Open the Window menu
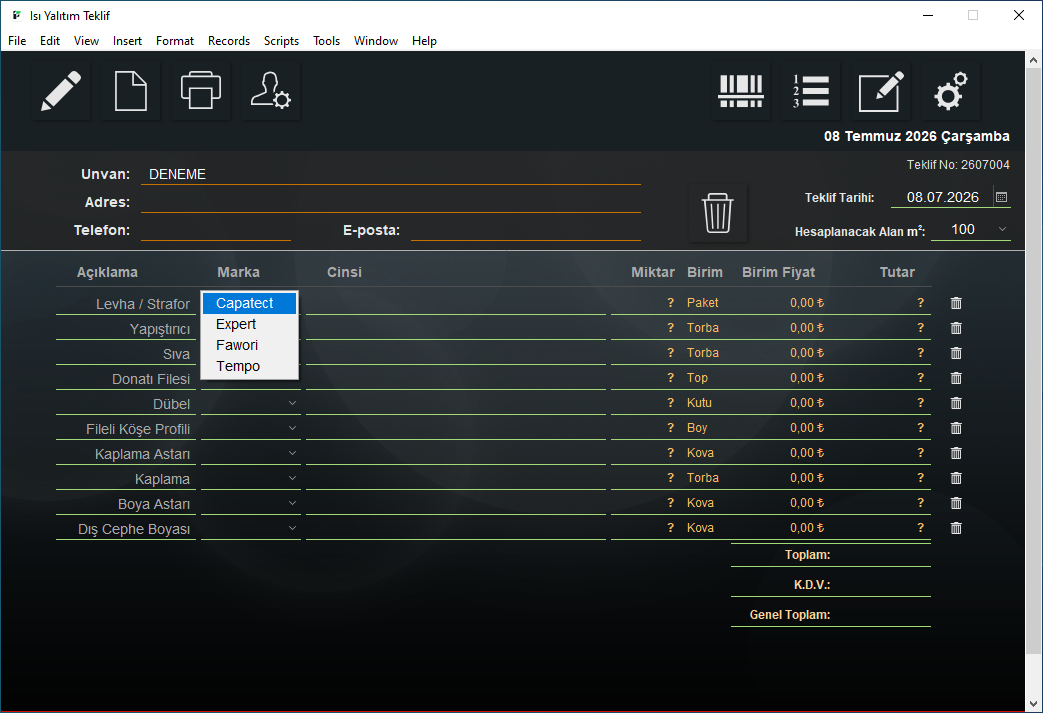The height and width of the screenshot is (713, 1043). [x=376, y=41]
